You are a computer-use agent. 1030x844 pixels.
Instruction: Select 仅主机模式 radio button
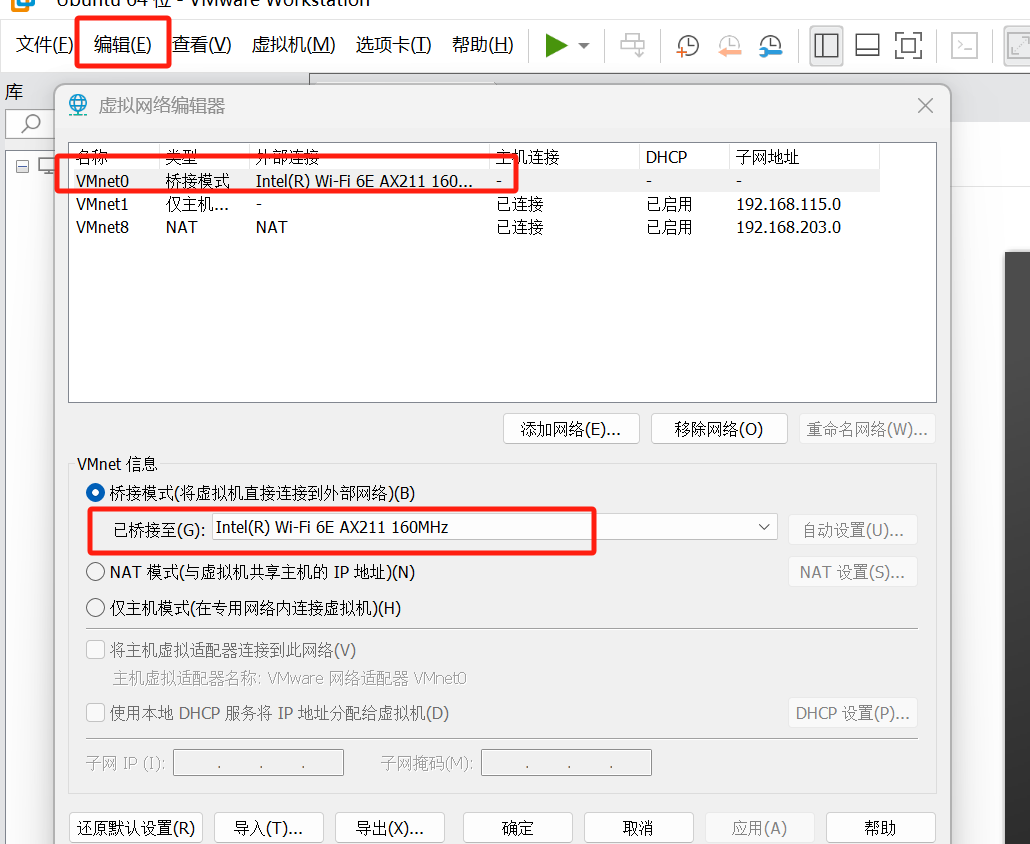[x=95, y=608]
